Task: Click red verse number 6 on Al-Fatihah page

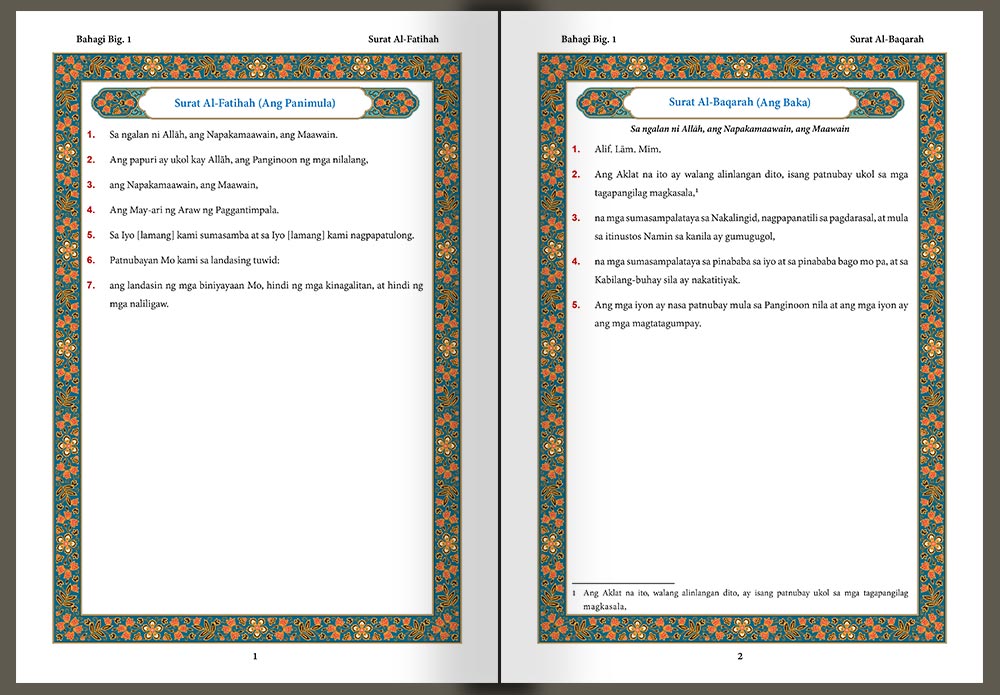Action: pyautogui.click(x=91, y=260)
